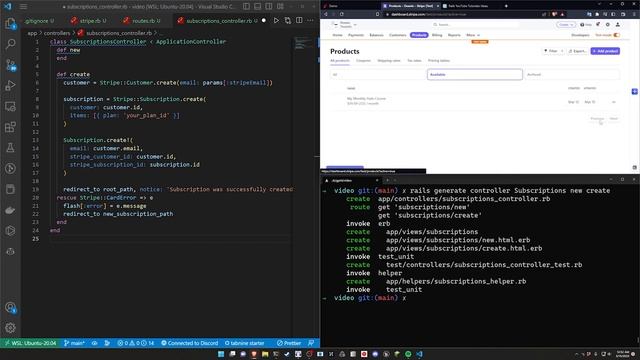
Task: Go back in the browser
Action: [325, 14]
